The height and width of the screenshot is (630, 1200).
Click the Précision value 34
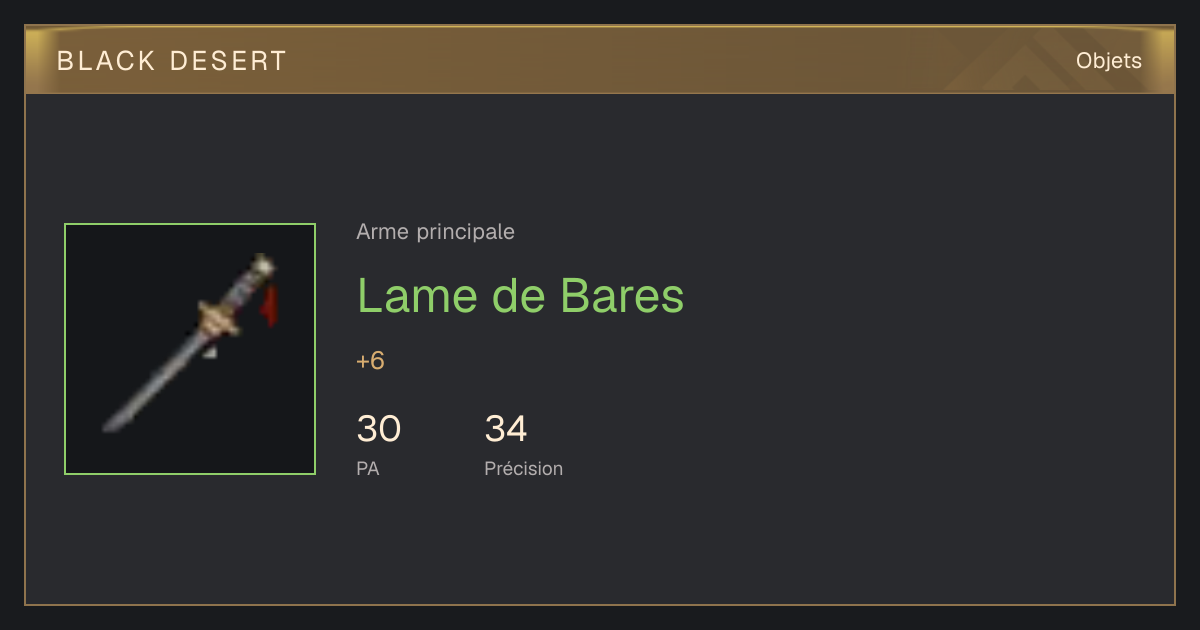click(506, 429)
